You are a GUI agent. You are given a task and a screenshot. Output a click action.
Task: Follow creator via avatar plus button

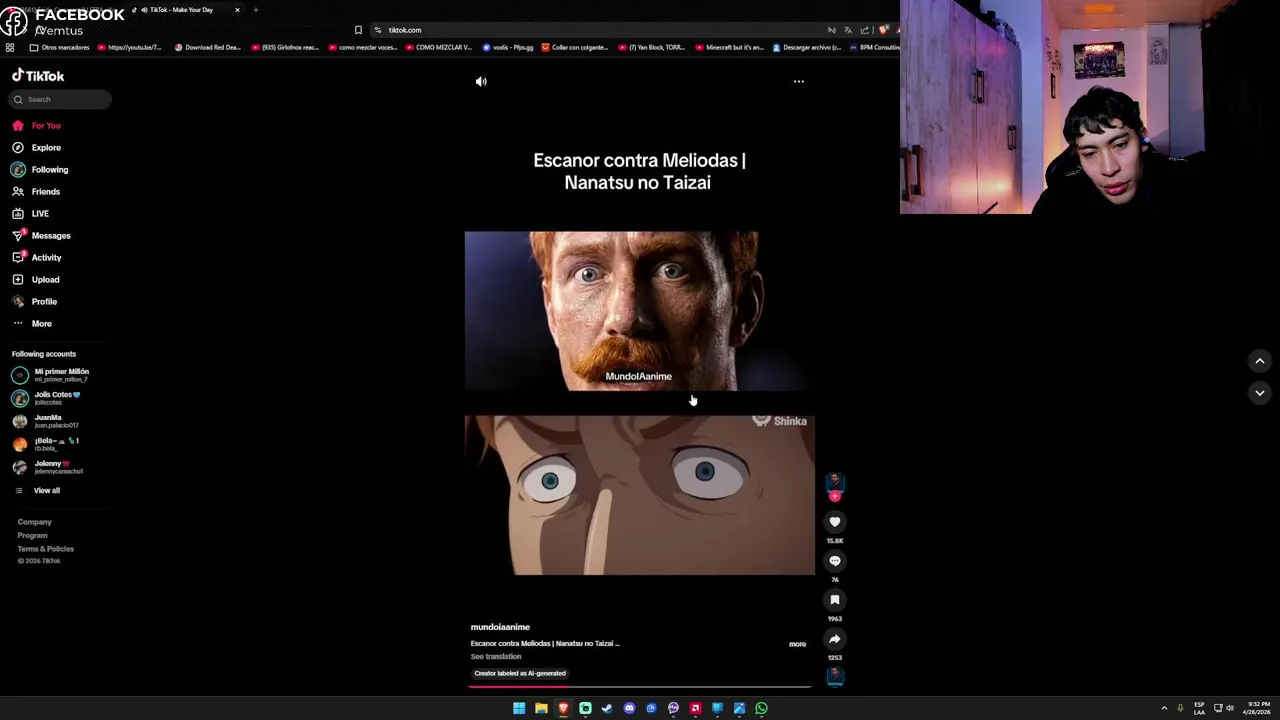[x=835, y=496]
